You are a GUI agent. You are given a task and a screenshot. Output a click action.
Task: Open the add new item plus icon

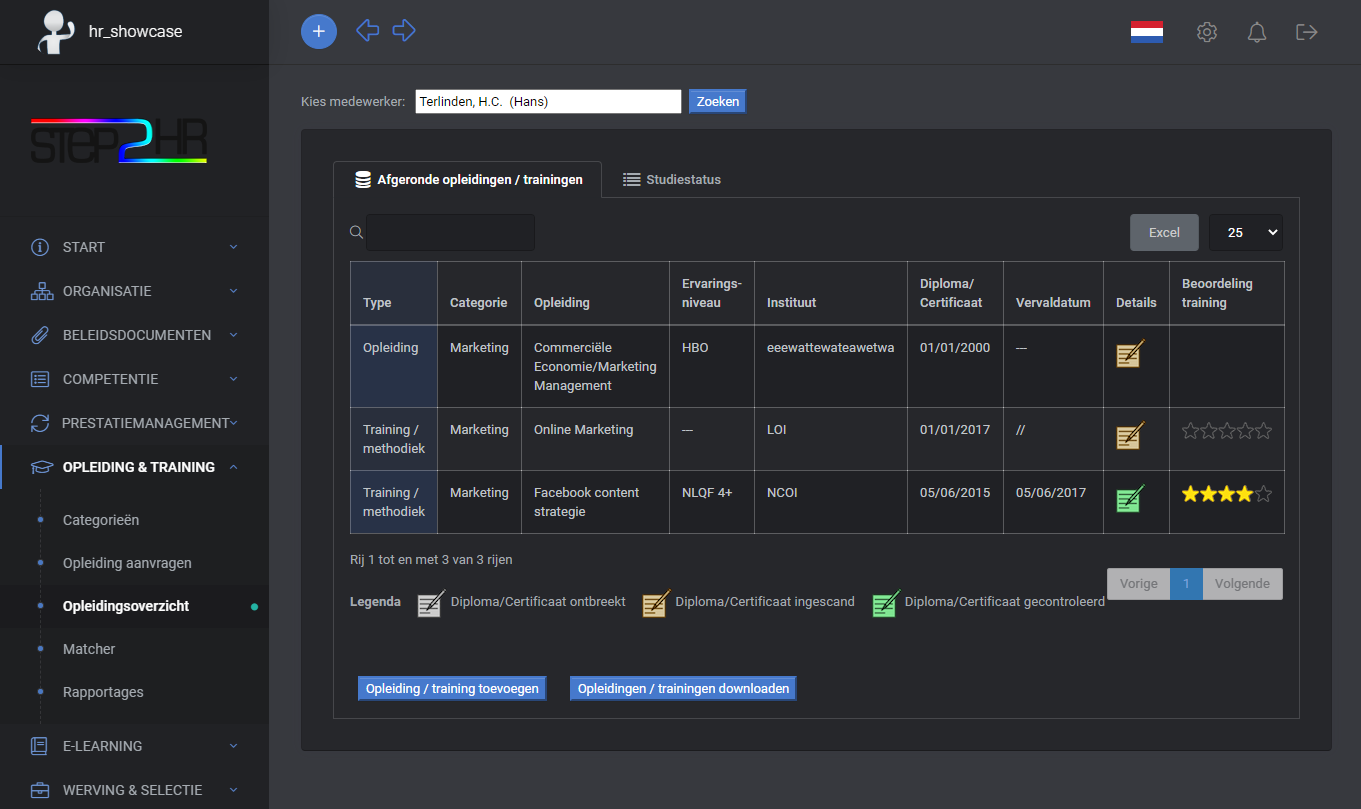tap(318, 31)
